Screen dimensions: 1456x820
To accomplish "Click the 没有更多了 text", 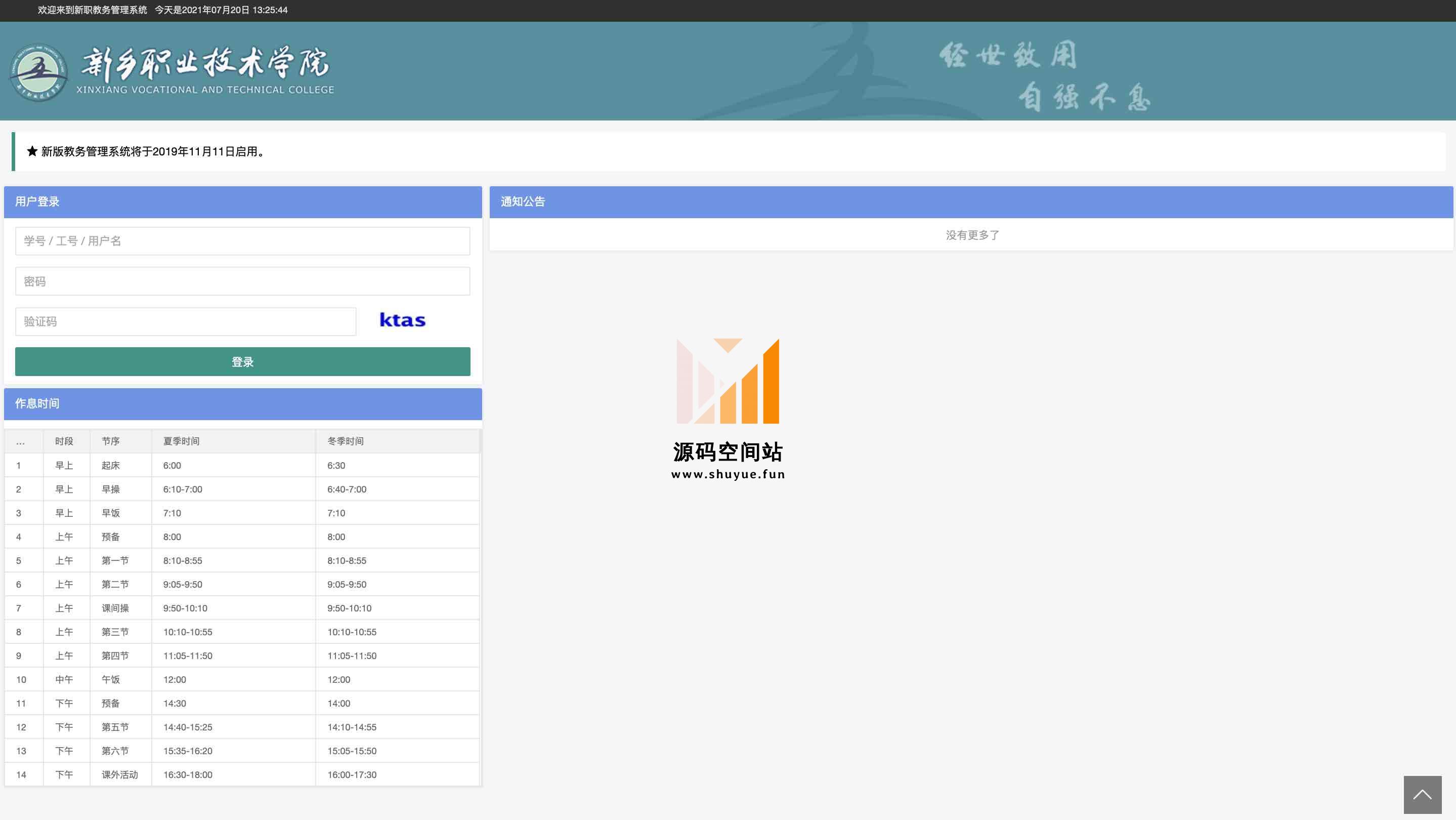I will pyautogui.click(x=972, y=235).
